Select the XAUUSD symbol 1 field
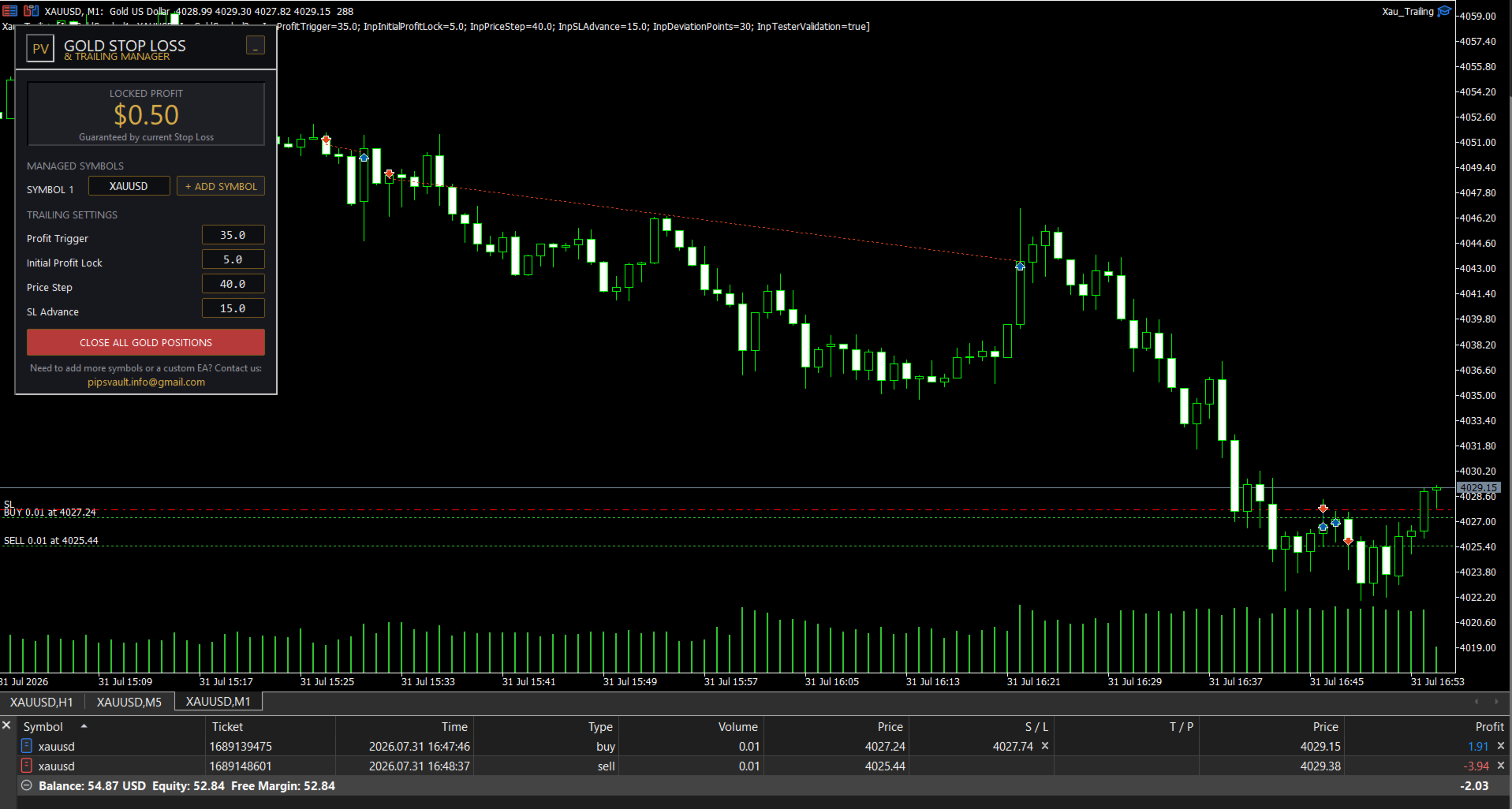The width and height of the screenshot is (1512, 809). [x=129, y=186]
